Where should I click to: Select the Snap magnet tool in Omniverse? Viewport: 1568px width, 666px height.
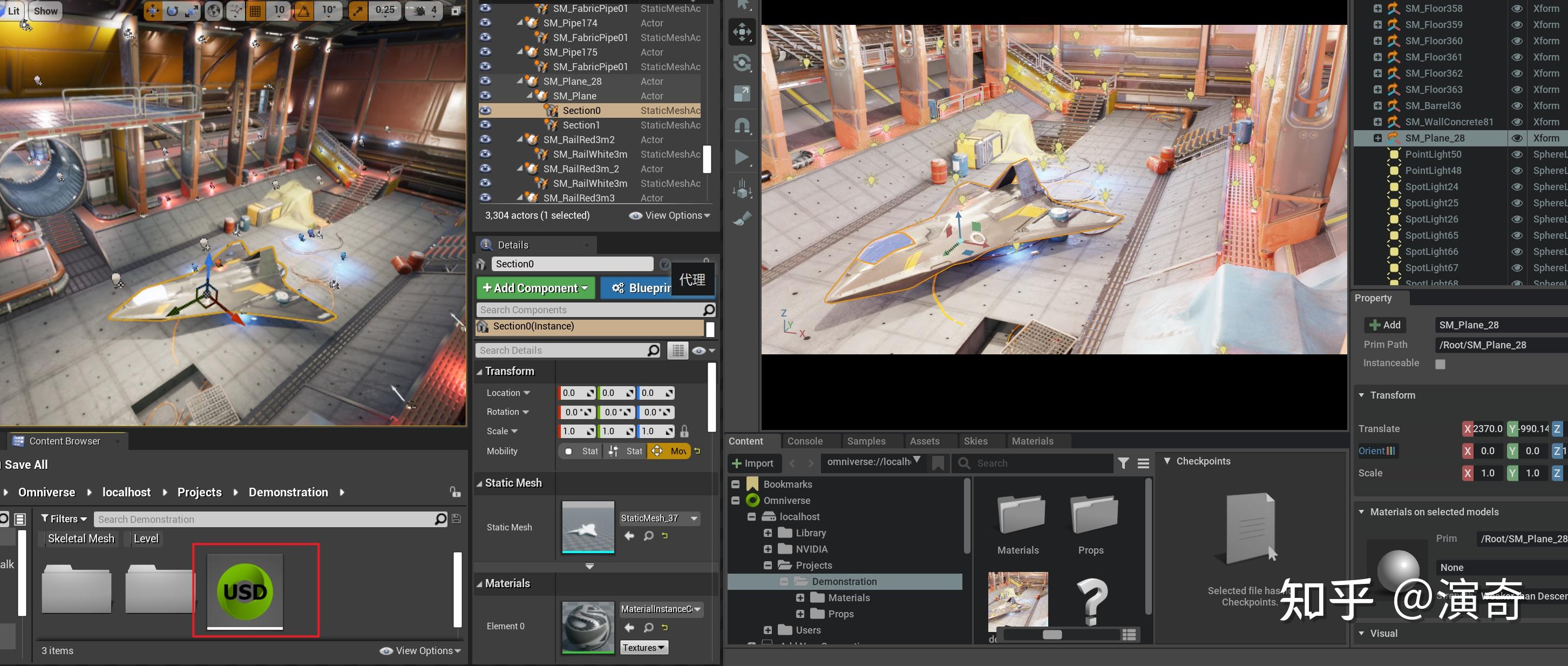[x=742, y=126]
